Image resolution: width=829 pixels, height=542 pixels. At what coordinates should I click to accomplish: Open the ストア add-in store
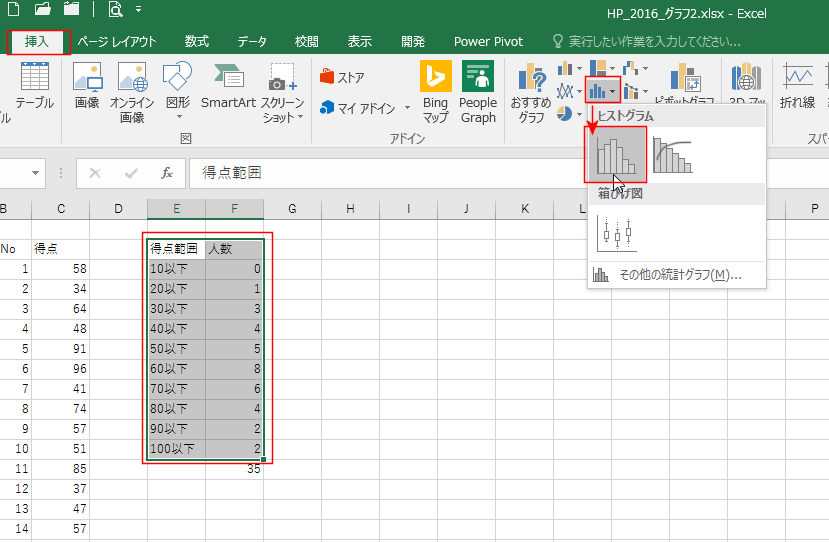(x=343, y=77)
